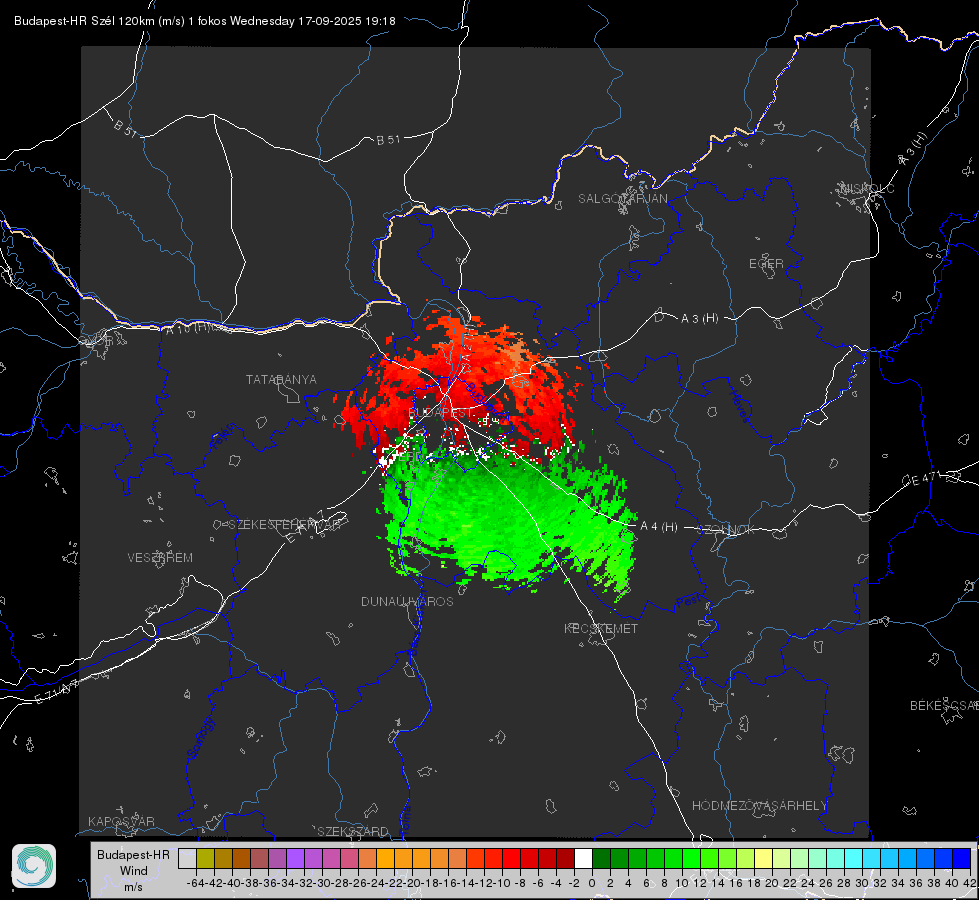Click the HÓDMEZŐVÁSÁRHELY city label
This screenshot has width=979, height=900.
(759, 806)
